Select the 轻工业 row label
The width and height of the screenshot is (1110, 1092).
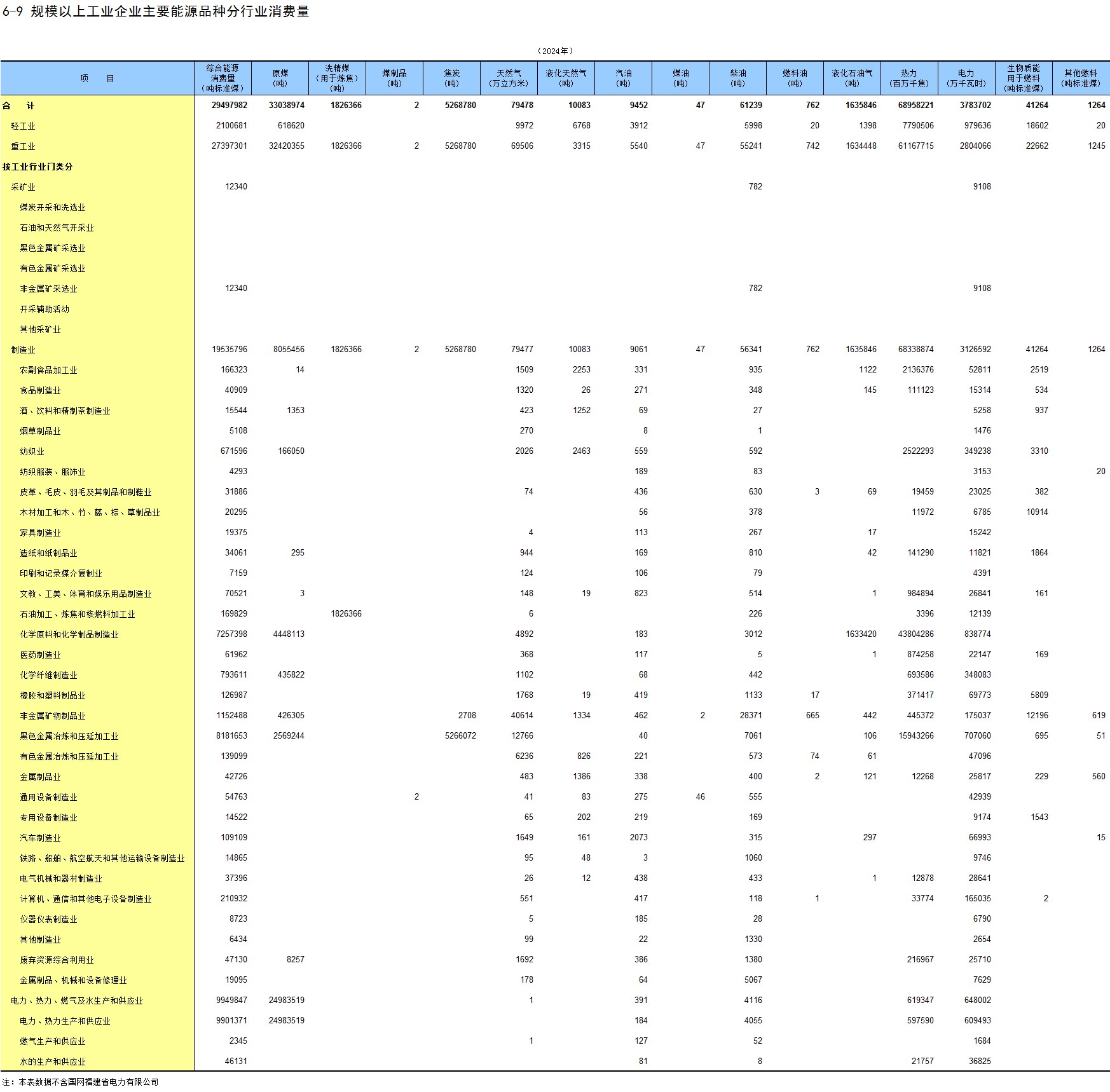pos(24,126)
